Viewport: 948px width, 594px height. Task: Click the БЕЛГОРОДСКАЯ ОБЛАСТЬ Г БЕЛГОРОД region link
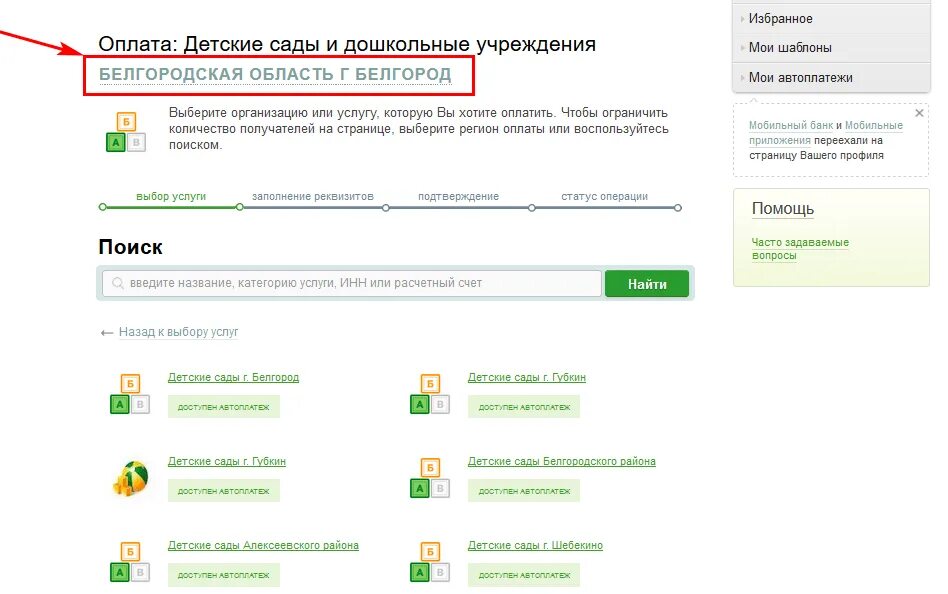tap(273, 72)
